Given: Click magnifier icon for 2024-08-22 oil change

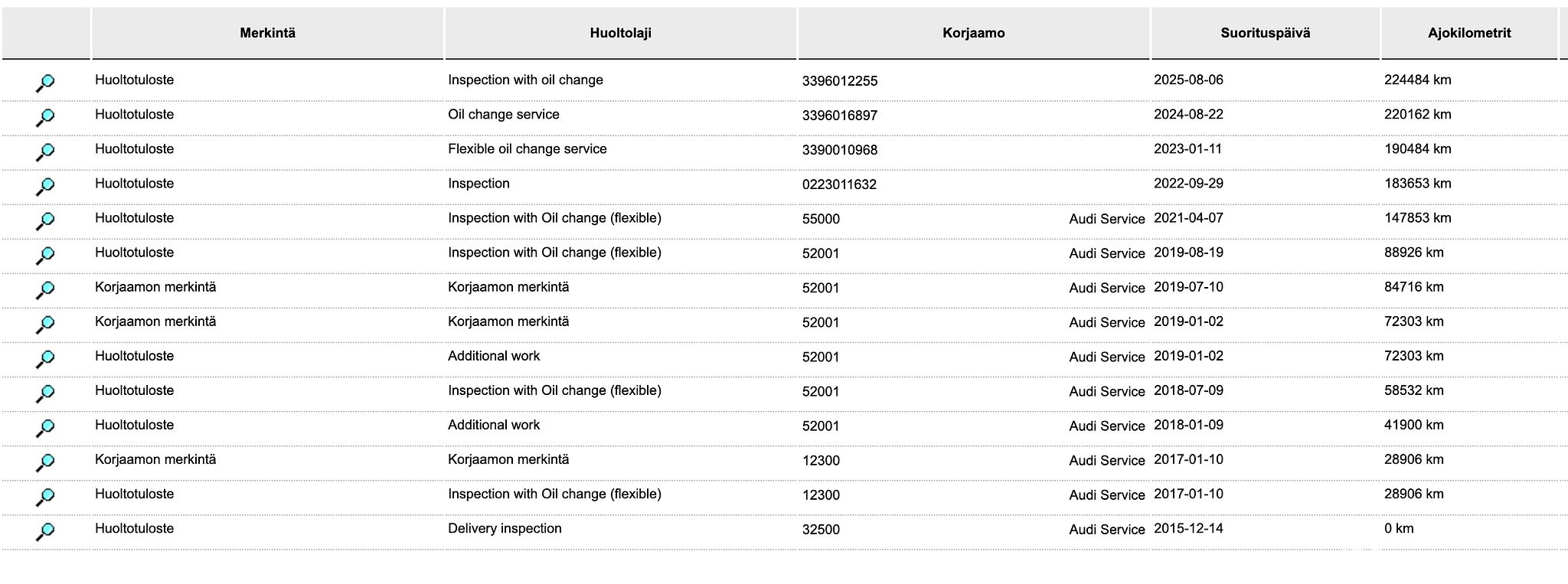Looking at the screenshot, I should (45, 117).
